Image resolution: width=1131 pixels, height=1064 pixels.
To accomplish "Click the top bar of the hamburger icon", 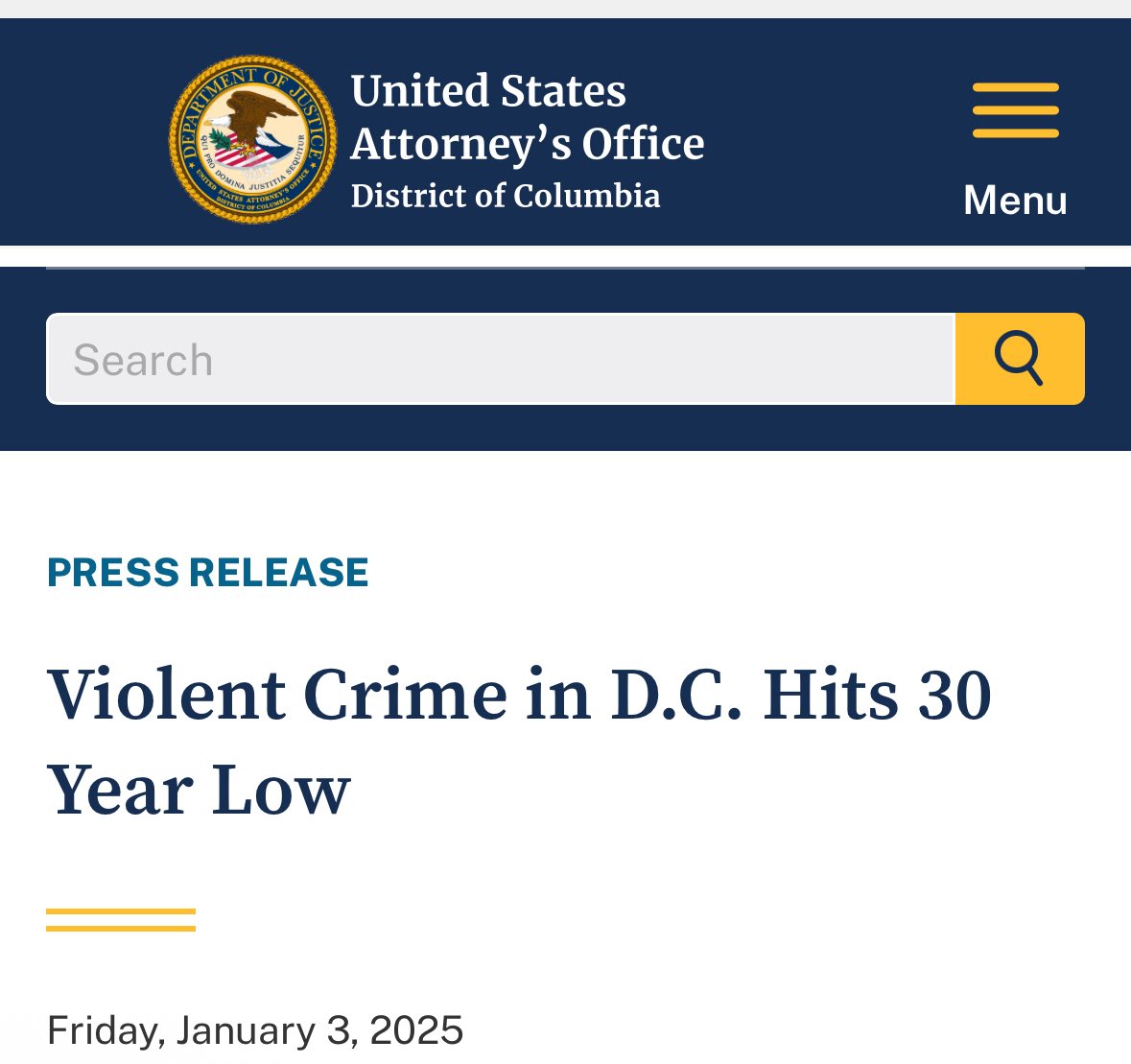I will (x=1015, y=88).
